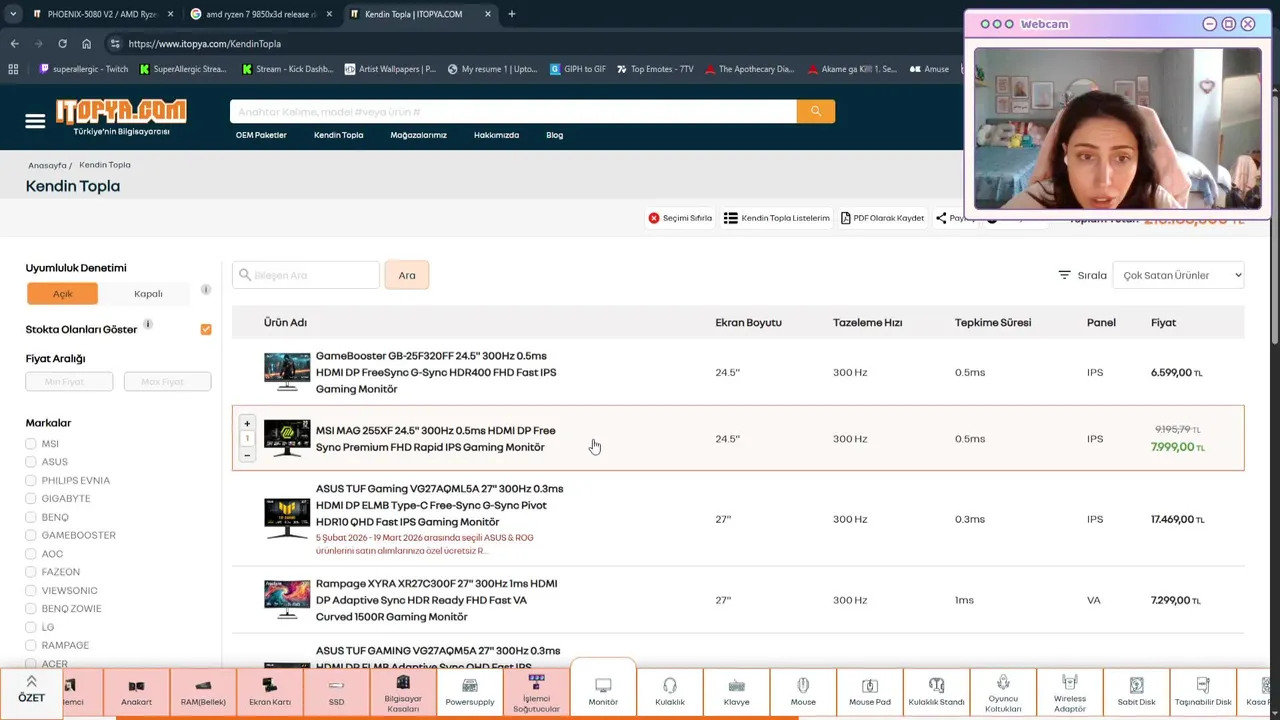Open the Blog menu item
The image size is (1280, 720).
click(x=555, y=135)
